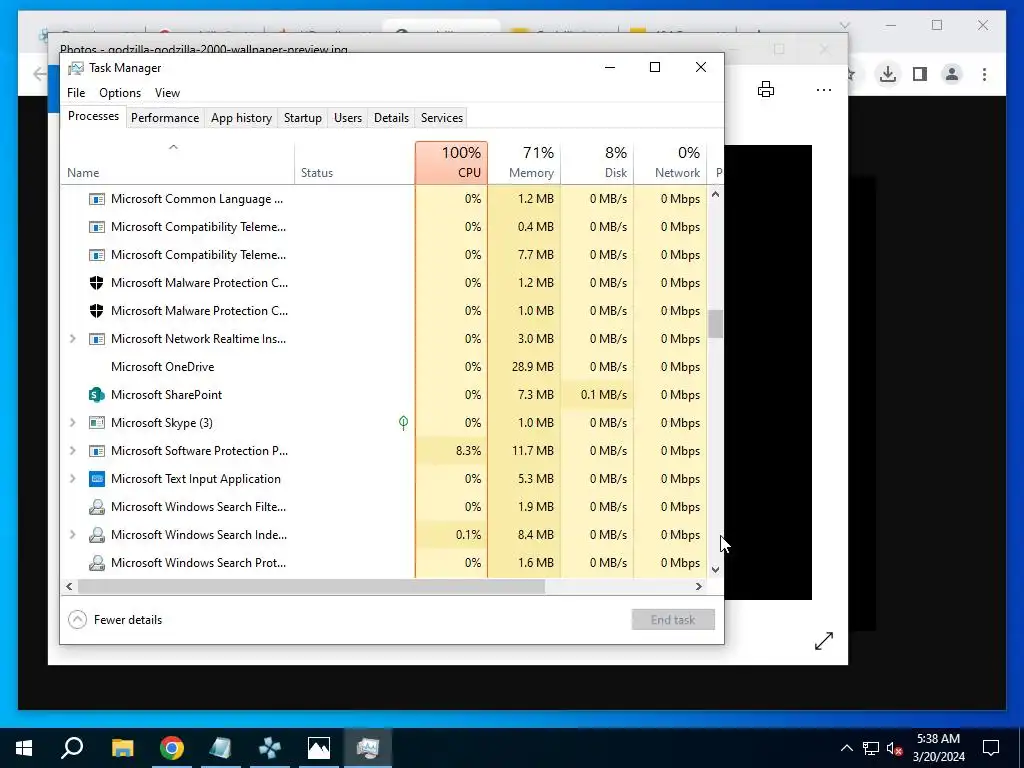Click the Task Manager title bar icon

click(x=76, y=68)
